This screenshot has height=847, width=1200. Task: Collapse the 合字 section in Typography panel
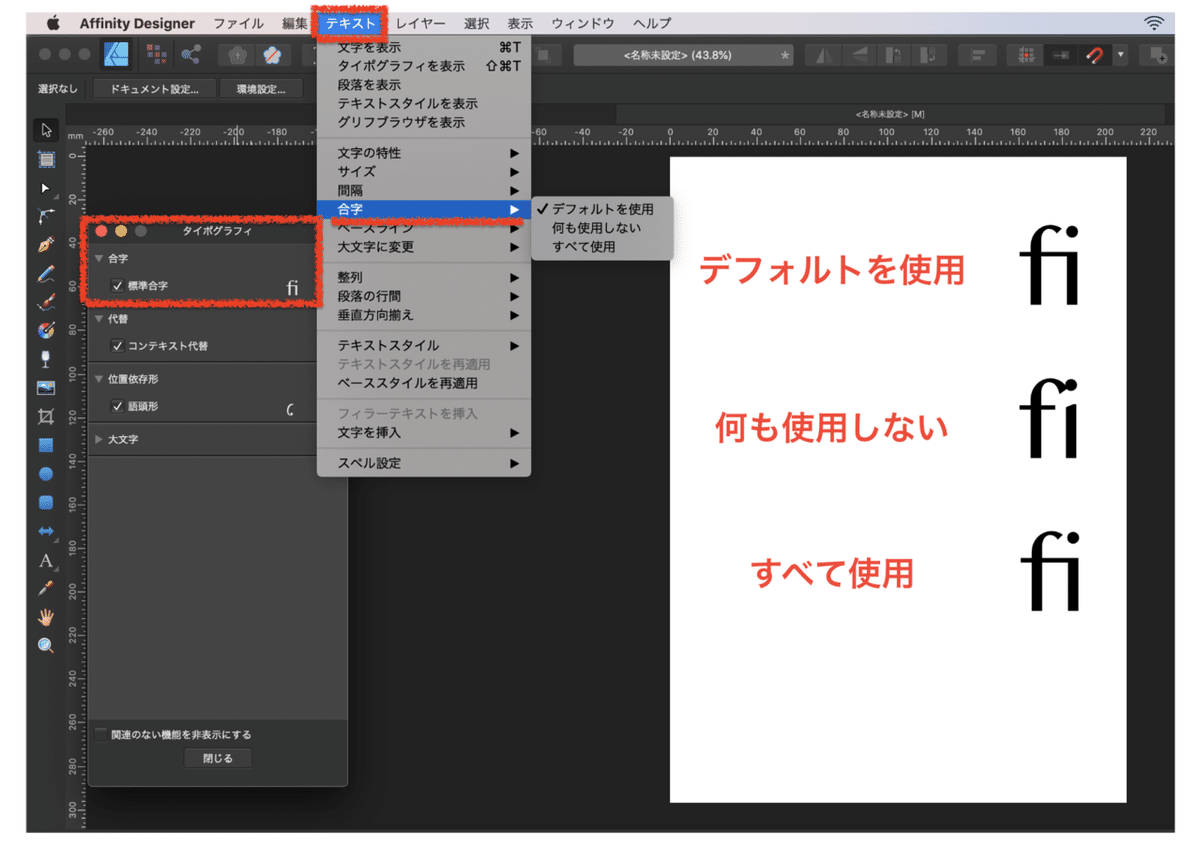98,259
